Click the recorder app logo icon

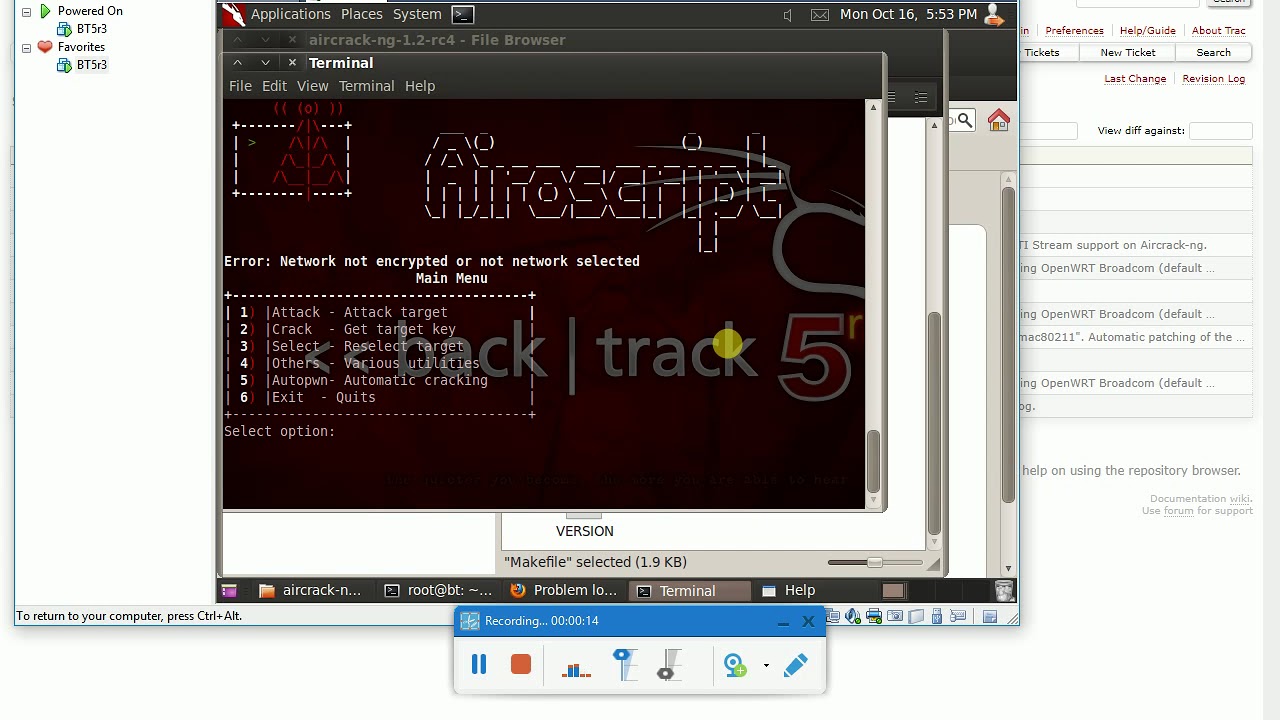tap(469, 621)
